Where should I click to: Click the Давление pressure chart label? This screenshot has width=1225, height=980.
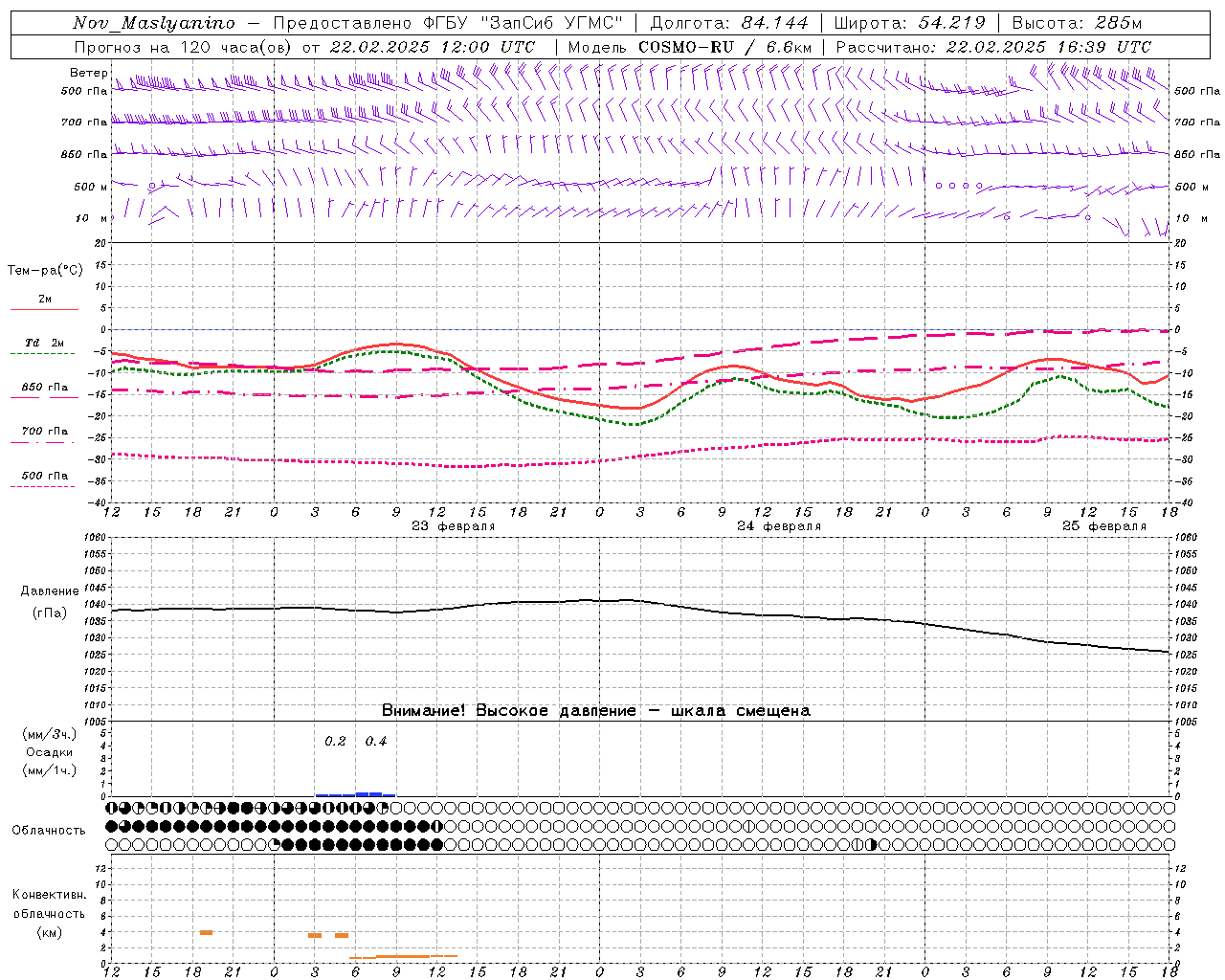tap(50, 591)
